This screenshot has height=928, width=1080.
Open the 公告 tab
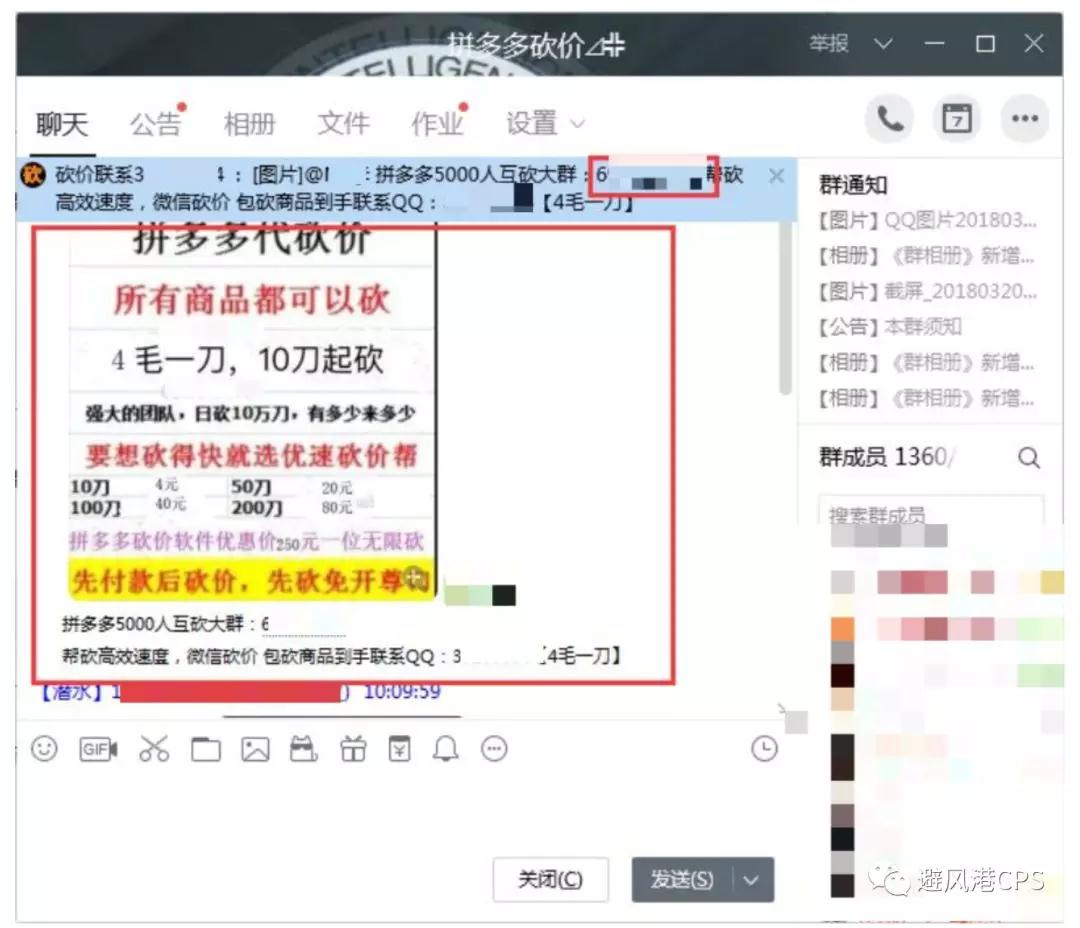[x=156, y=124]
